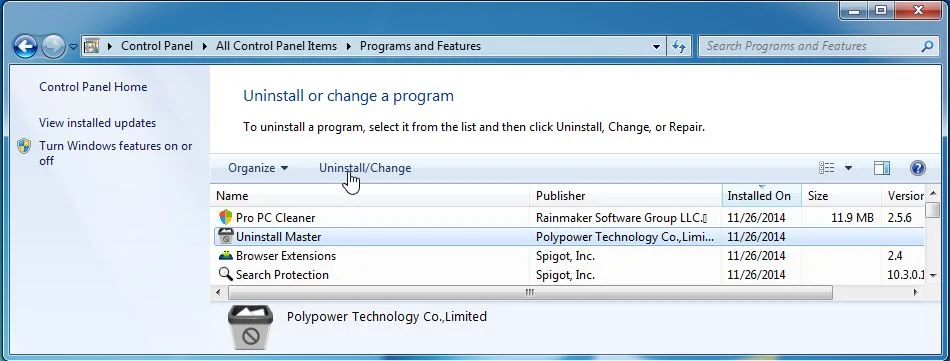Click horizontal scrollbar right arrow
Screen dimensions: 950x361
click(915, 293)
